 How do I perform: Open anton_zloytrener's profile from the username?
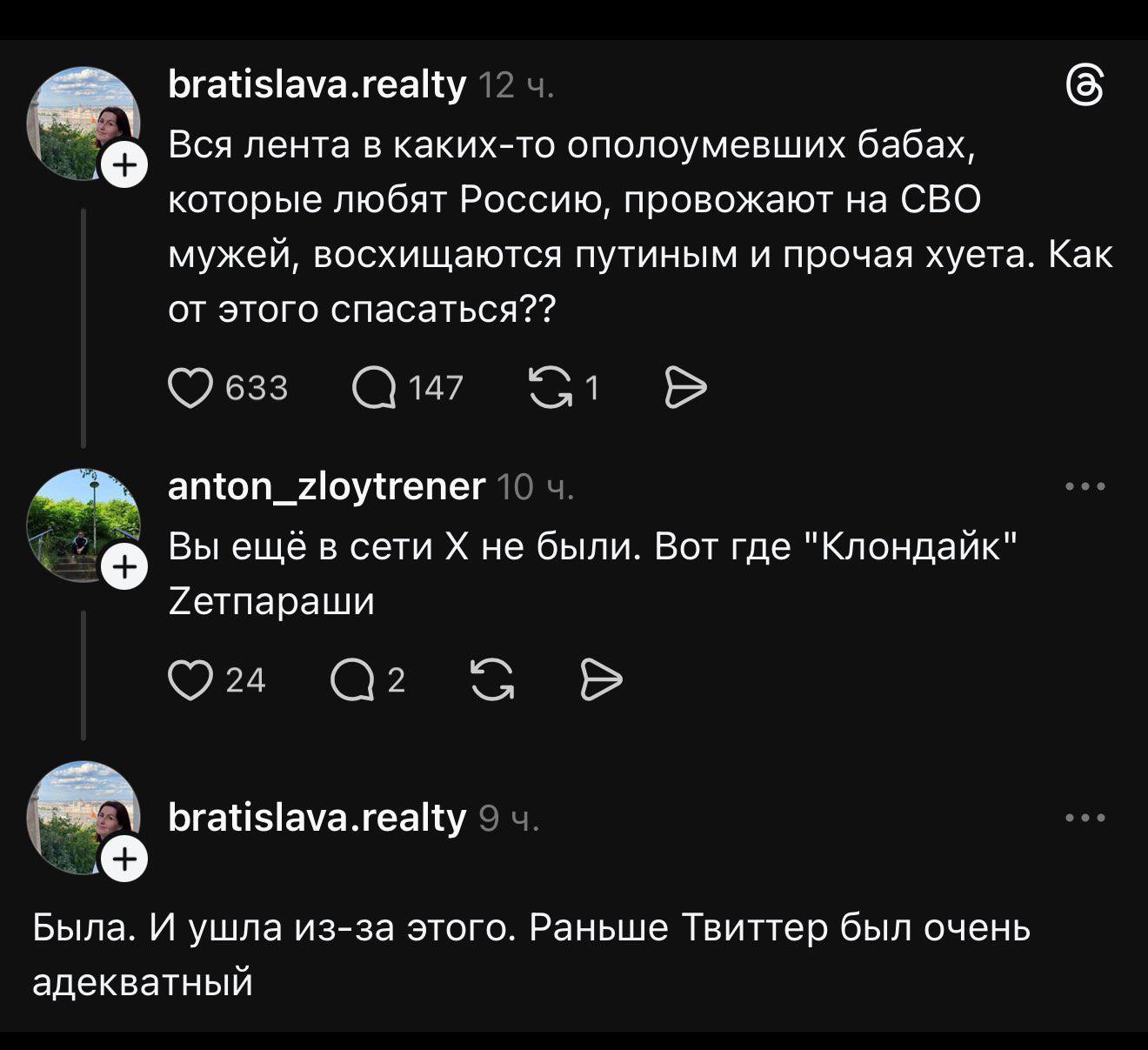tap(325, 487)
